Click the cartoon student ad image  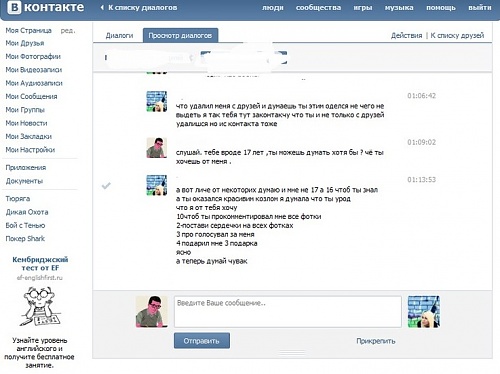click(x=40, y=307)
